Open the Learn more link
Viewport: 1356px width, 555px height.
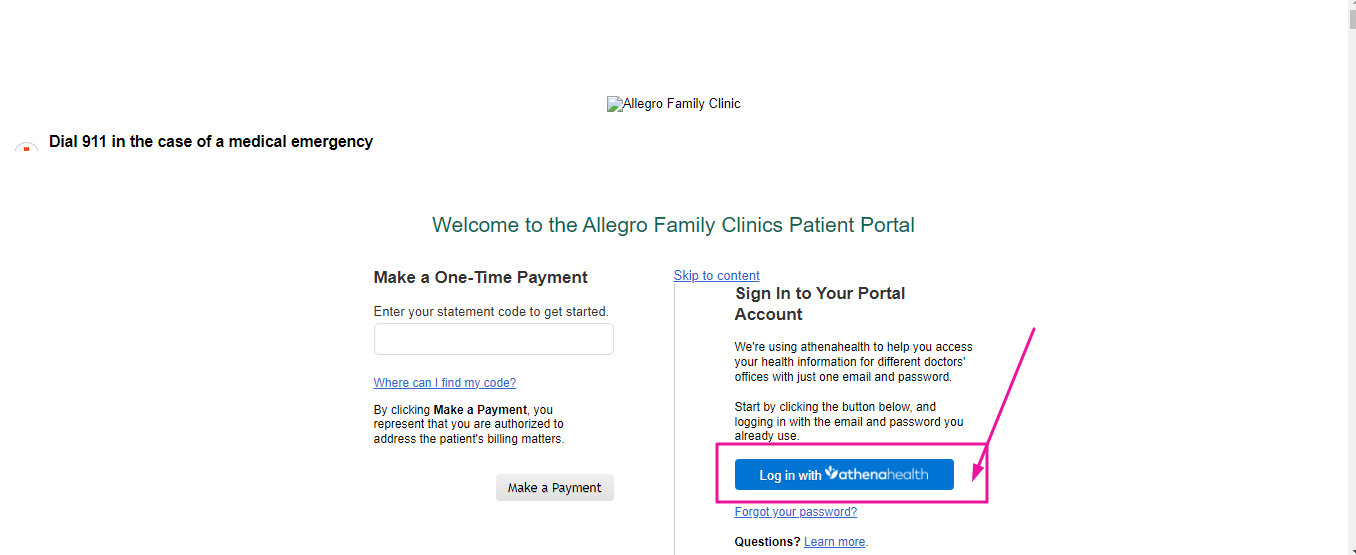point(835,542)
